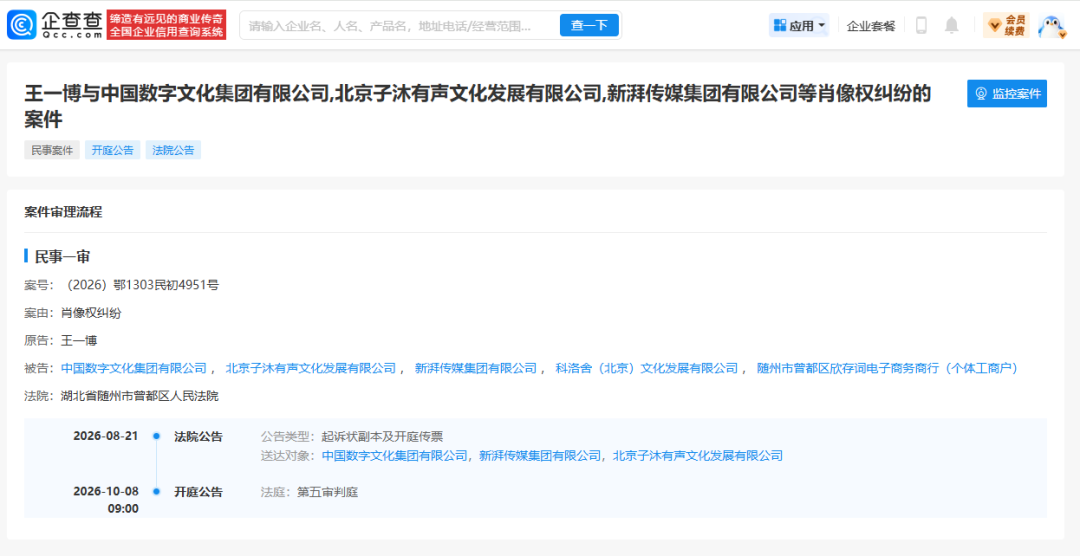Screen dimensions: 1080x556
Task: Select the 开庭公告 tag
Action: point(113,150)
